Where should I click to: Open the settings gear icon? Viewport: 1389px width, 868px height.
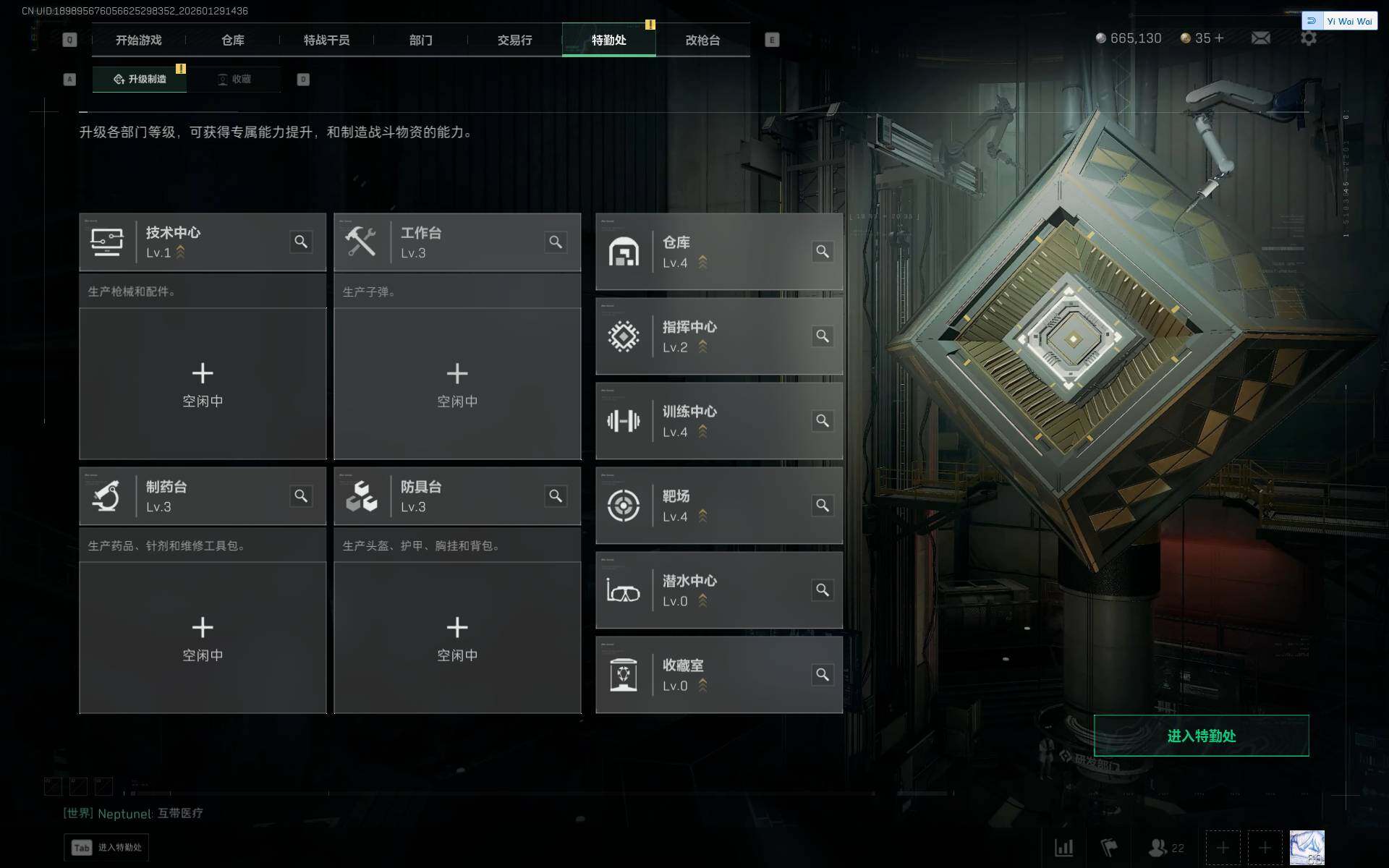point(1308,38)
